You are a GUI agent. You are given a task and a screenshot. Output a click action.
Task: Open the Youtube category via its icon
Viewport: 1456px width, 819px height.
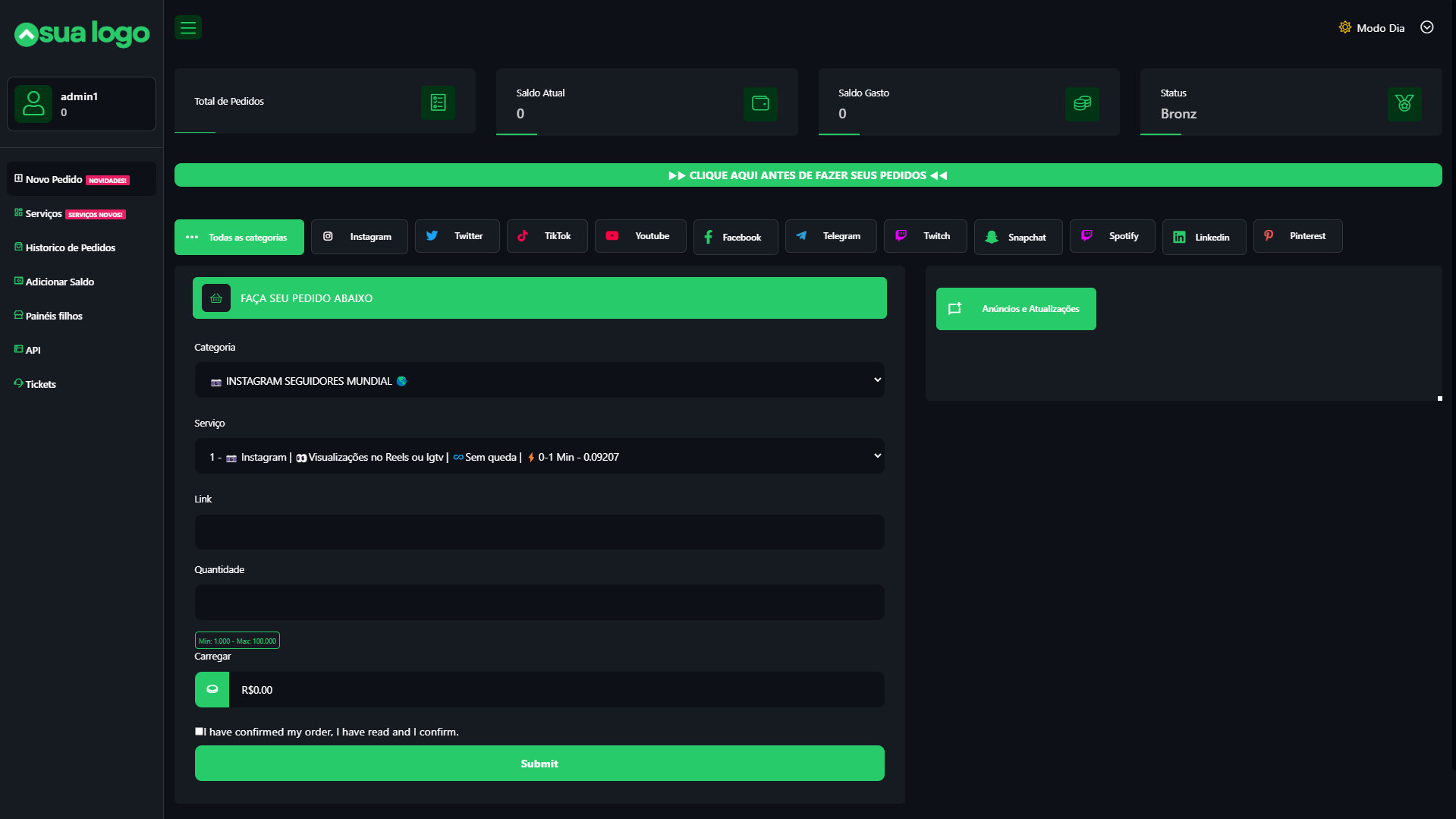(x=612, y=236)
